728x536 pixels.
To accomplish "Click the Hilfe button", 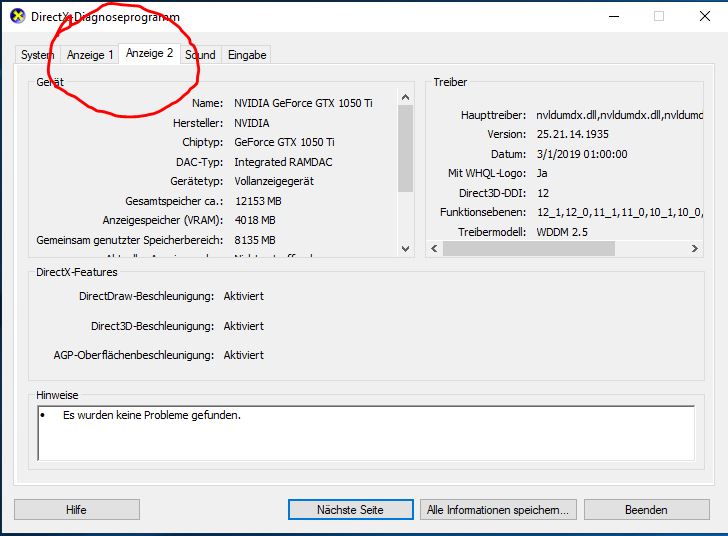I will tap(77, 510).
